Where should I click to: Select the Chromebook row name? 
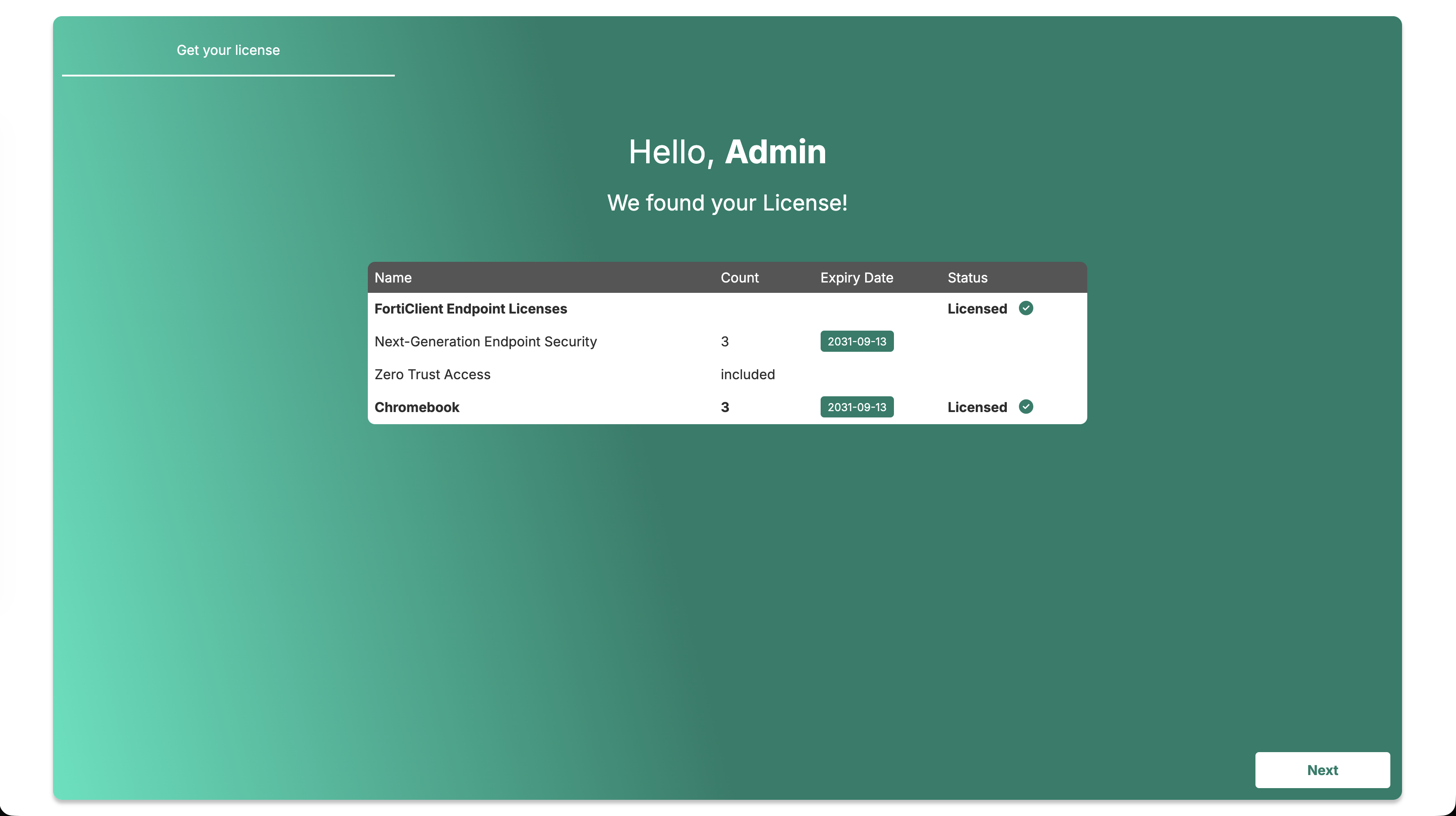[416, 407]
